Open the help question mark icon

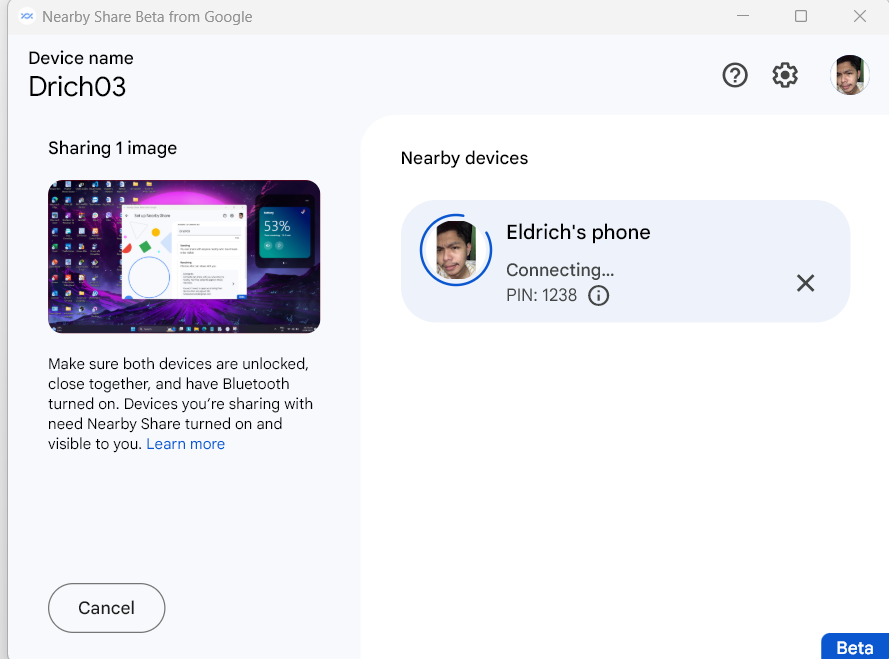pyautogui.click(x=735, y=75)
